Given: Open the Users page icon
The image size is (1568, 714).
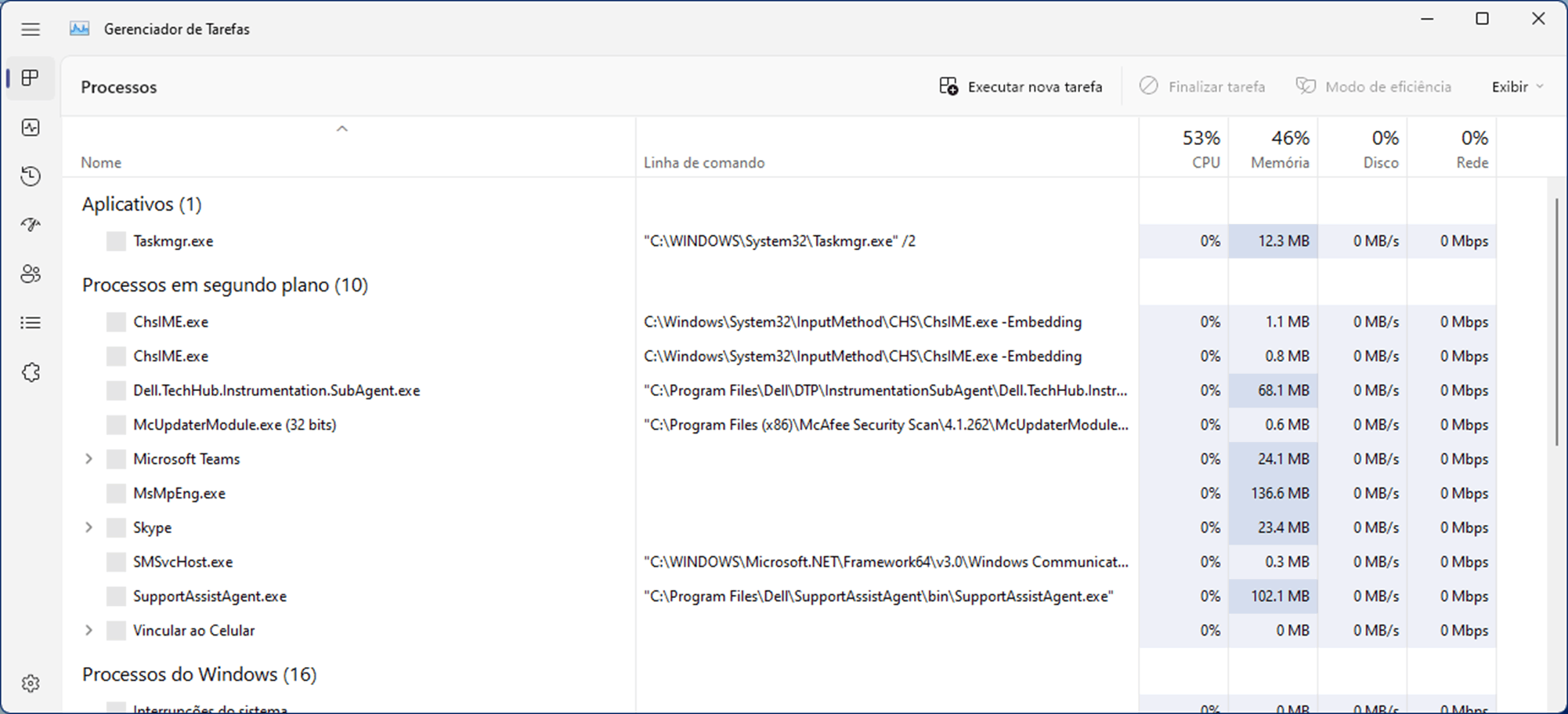Looking at the screenshot, I should click(31, 274).
